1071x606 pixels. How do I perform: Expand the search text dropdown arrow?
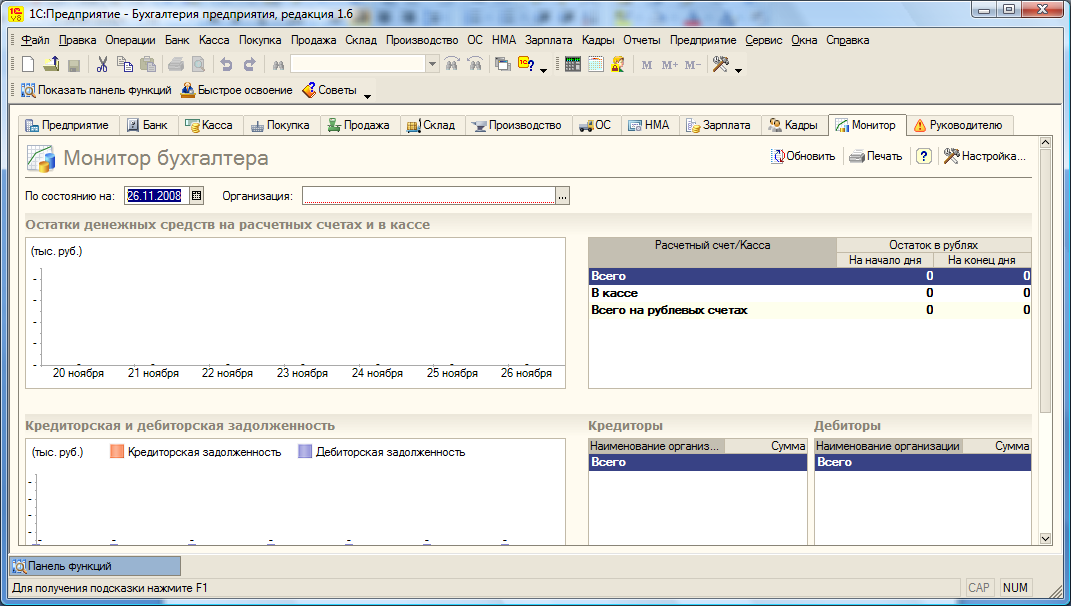(432, 64)
